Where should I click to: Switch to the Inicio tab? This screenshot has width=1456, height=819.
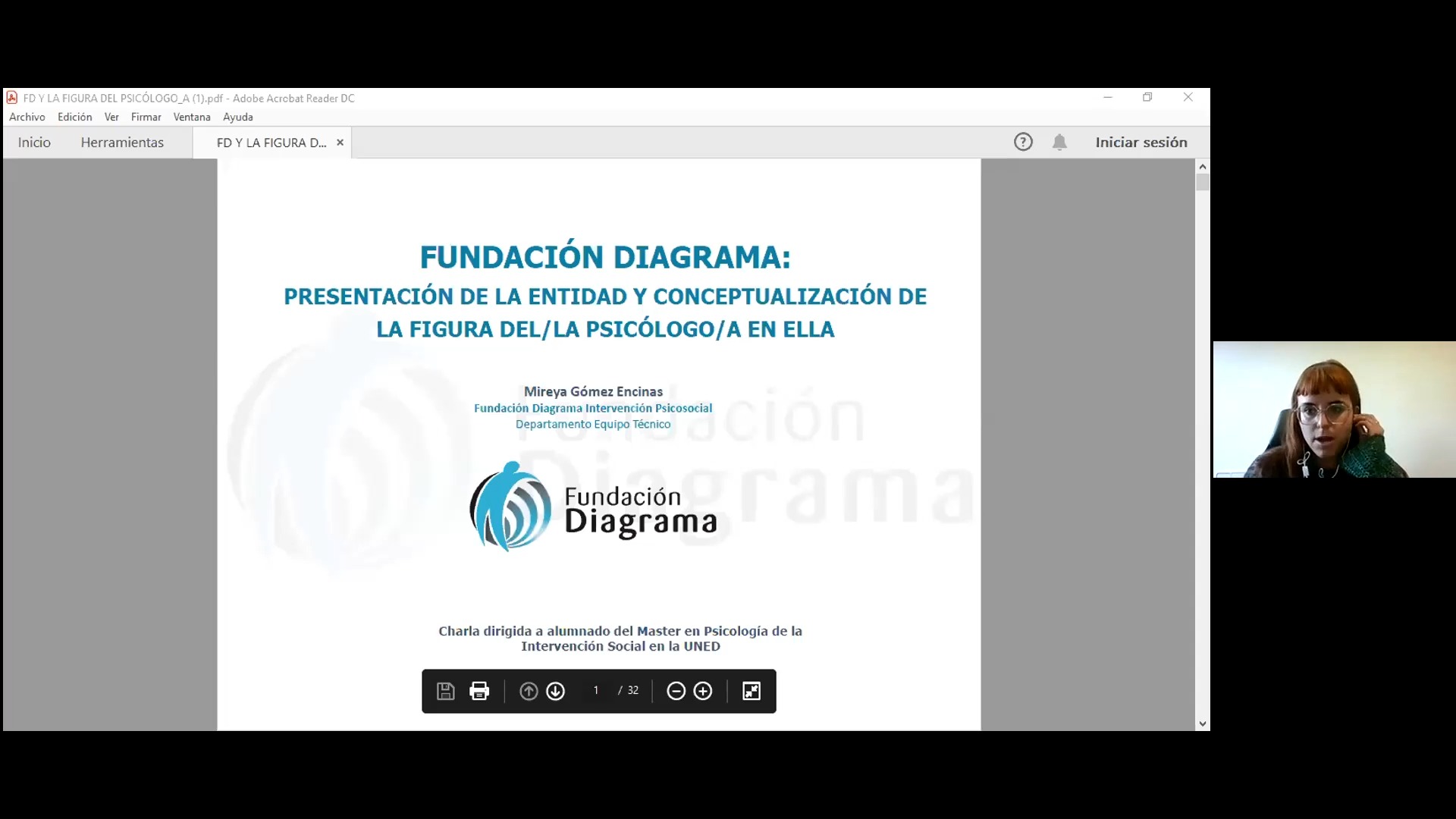click(x=34, y=142)
